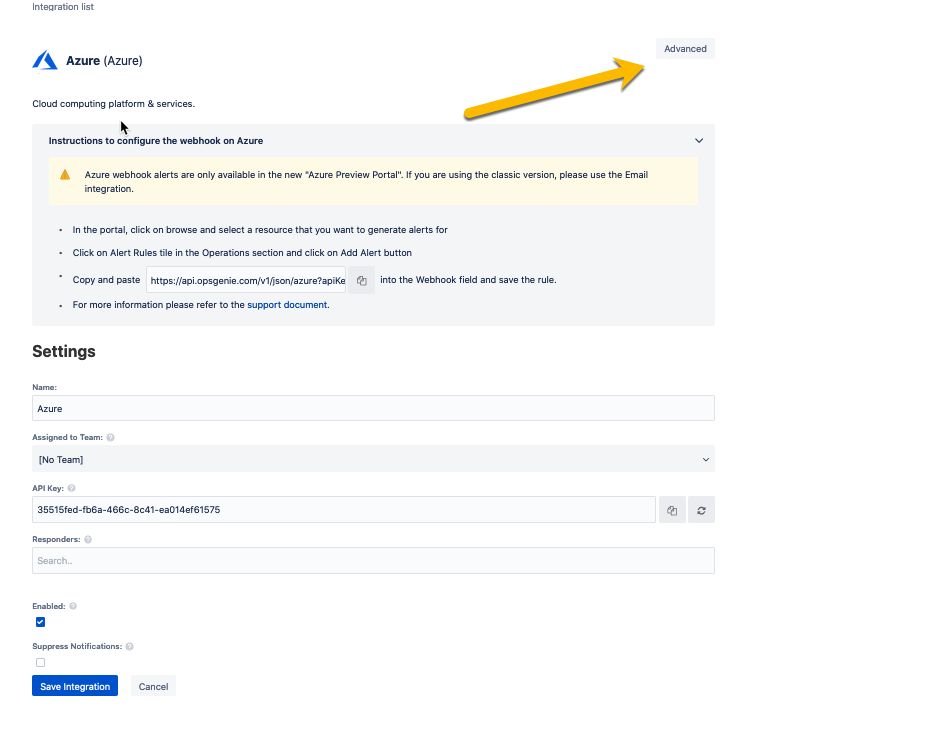This screenshot has width=949, height=748.
Task: Click the Settings heading
Action: [x=64, y=352]
